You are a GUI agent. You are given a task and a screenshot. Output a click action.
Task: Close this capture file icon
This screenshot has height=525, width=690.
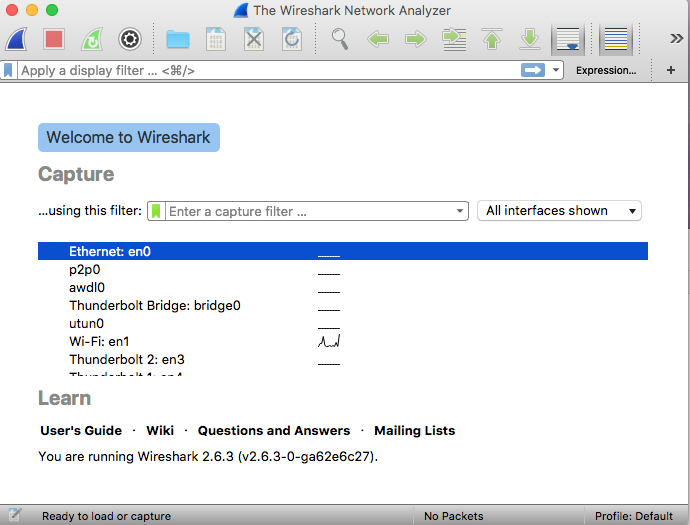click(x=254, y=39)
